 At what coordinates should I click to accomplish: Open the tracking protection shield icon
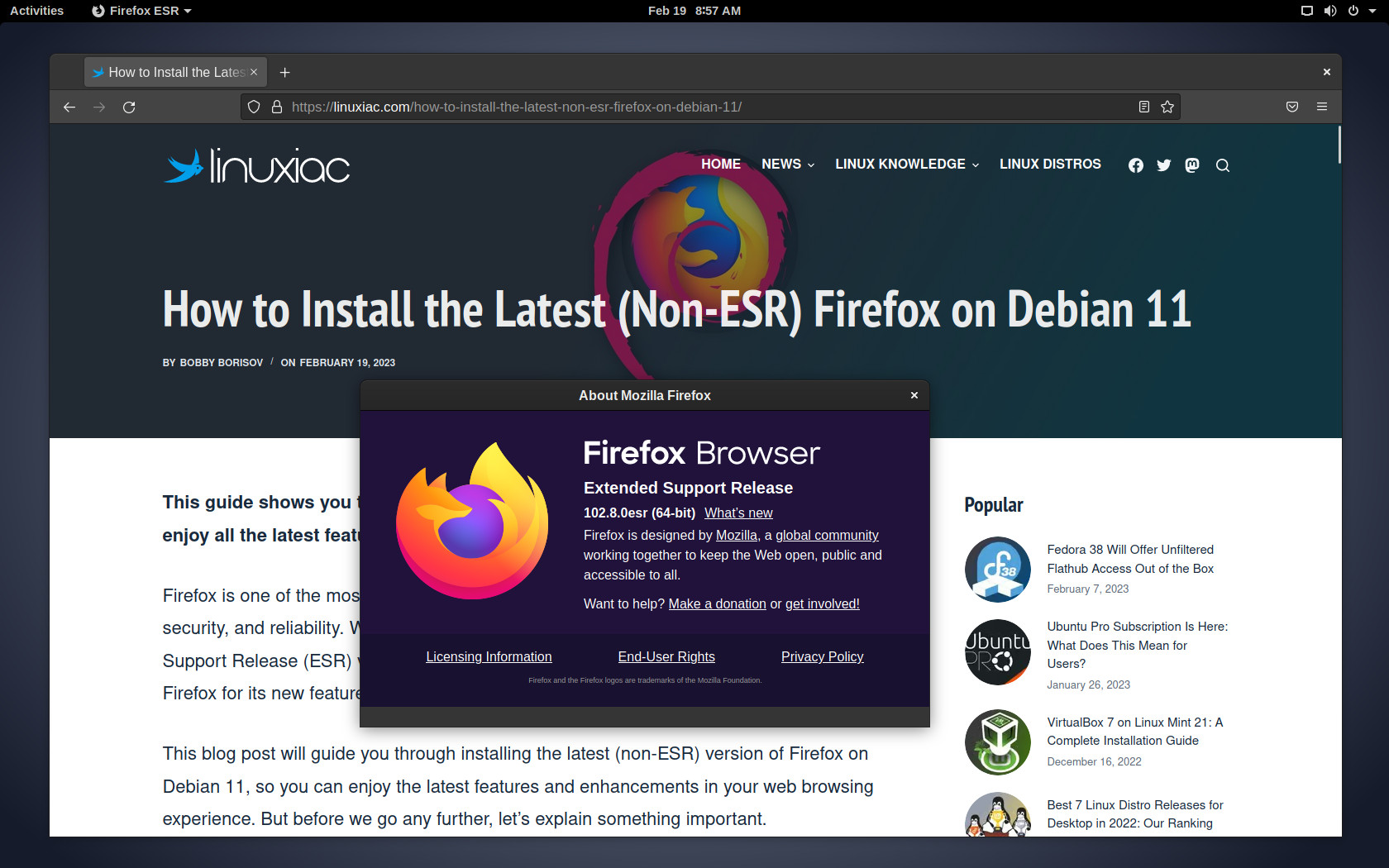[254, 107]
